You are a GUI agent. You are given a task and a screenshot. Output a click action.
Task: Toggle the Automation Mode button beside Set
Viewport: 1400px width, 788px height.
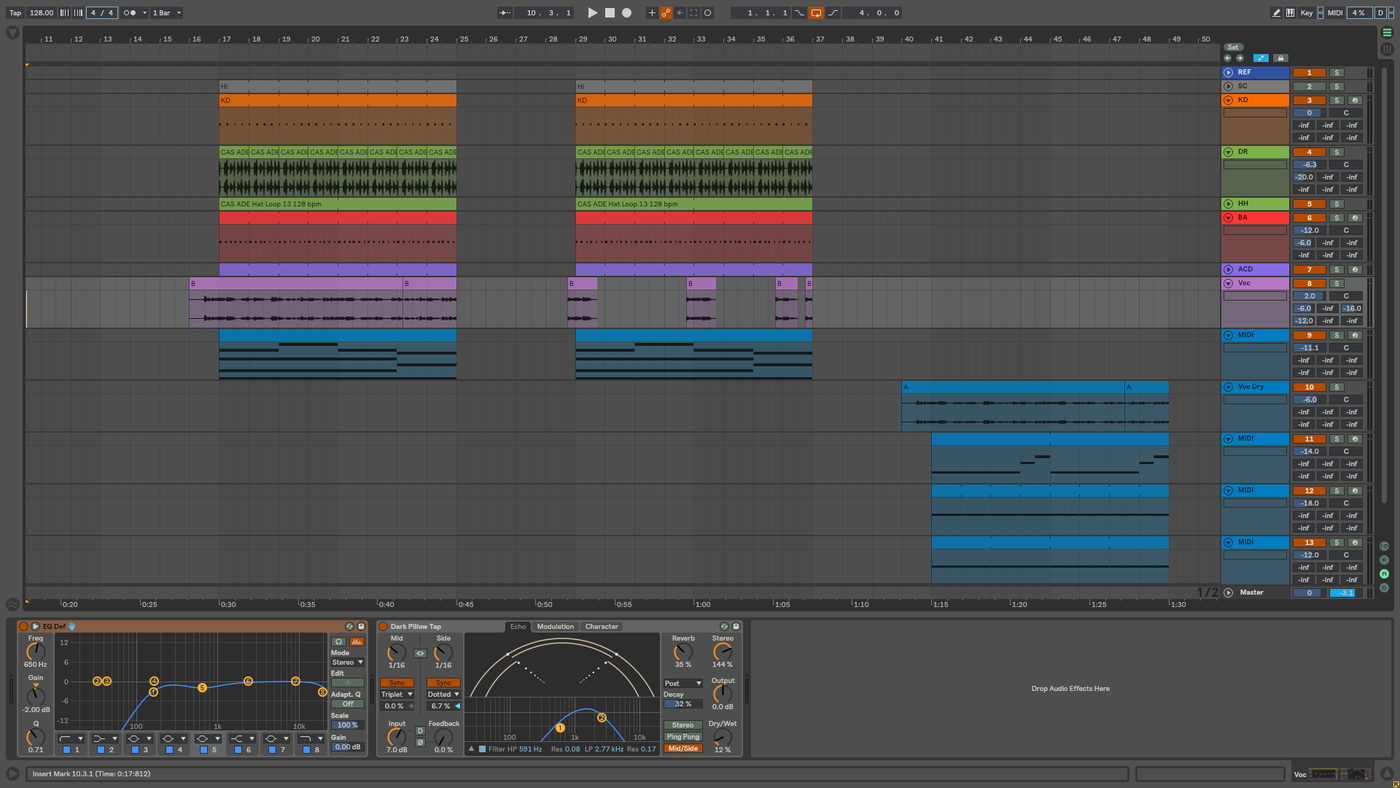coord(1261,58)
